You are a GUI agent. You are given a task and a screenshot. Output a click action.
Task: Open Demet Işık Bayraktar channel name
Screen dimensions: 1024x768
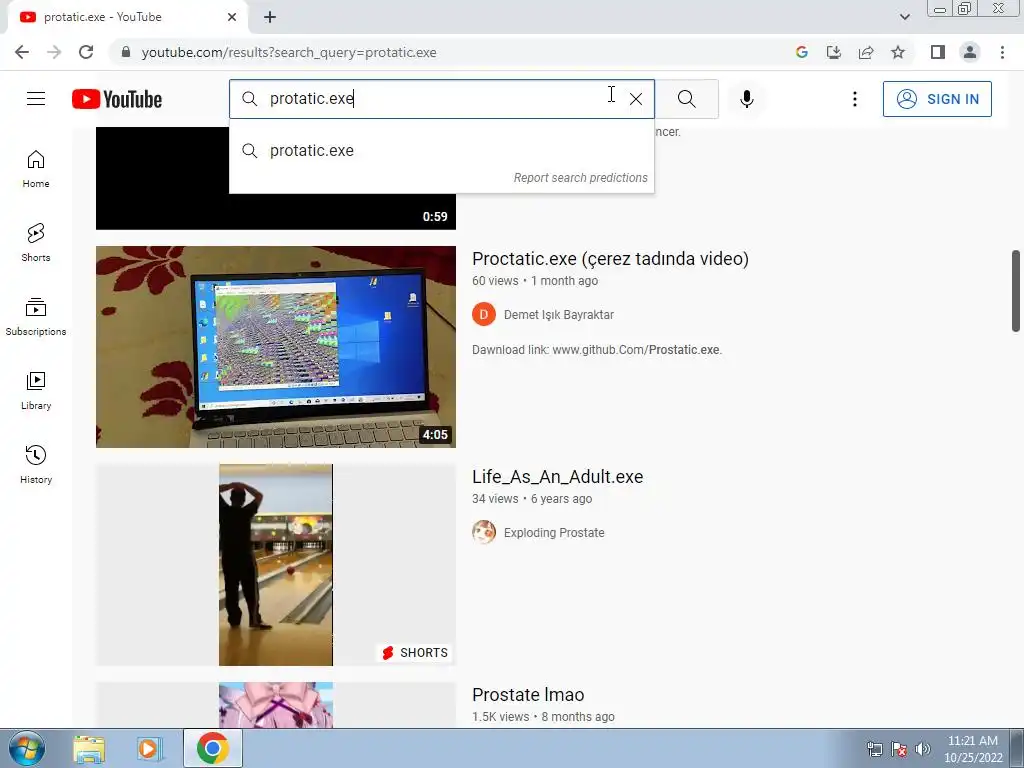point(558,315)
